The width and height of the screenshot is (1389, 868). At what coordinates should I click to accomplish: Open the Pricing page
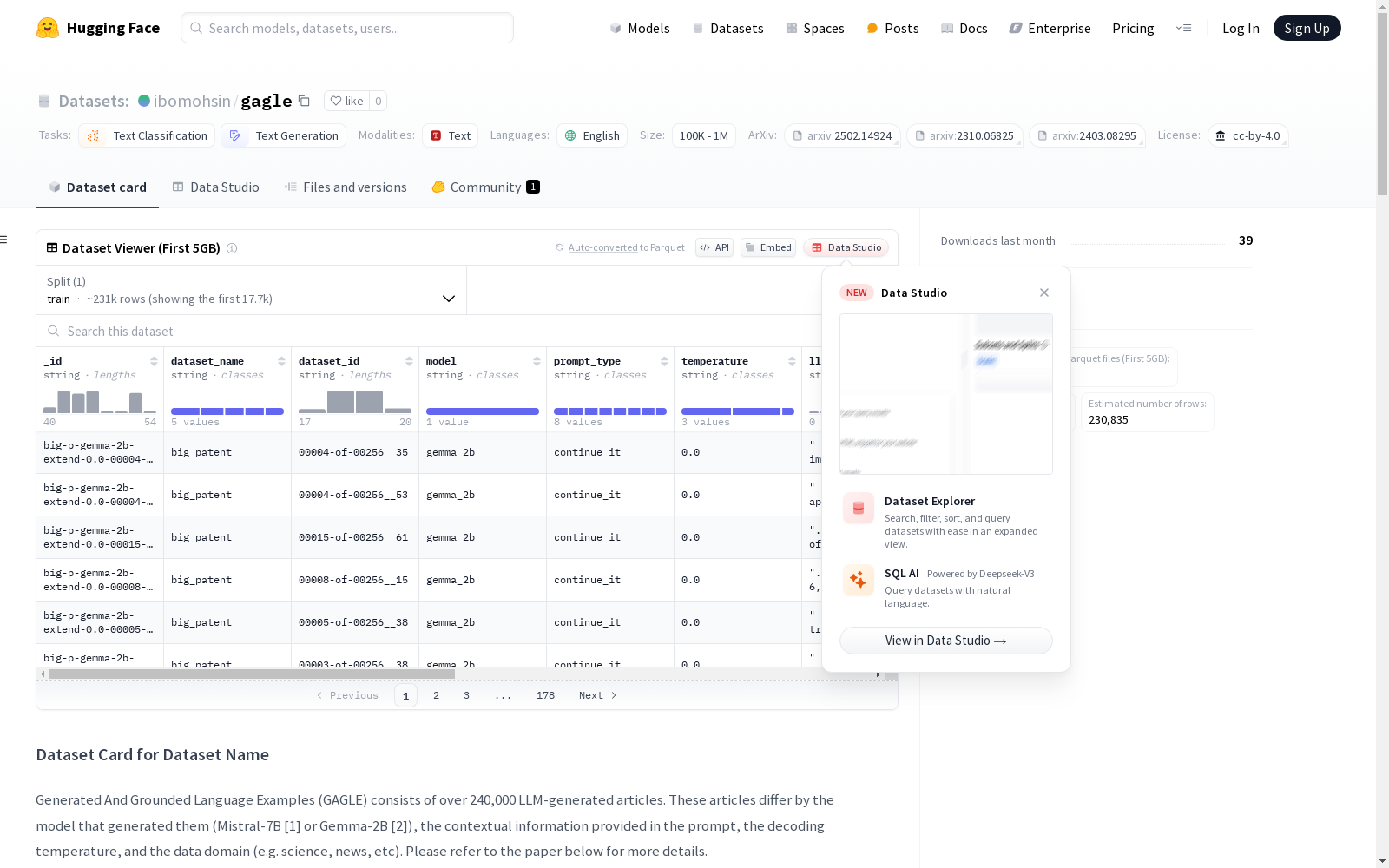coord(1133,28)
